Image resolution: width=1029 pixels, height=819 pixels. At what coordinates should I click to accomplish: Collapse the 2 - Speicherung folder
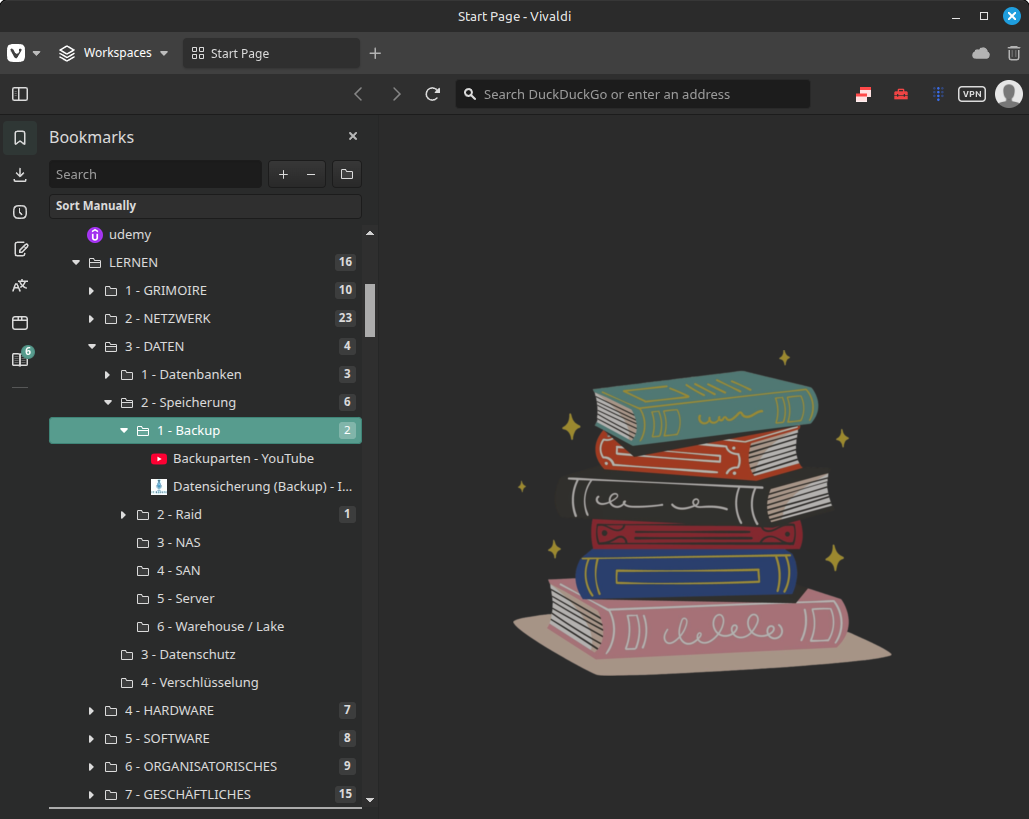[x=108, y=402]
